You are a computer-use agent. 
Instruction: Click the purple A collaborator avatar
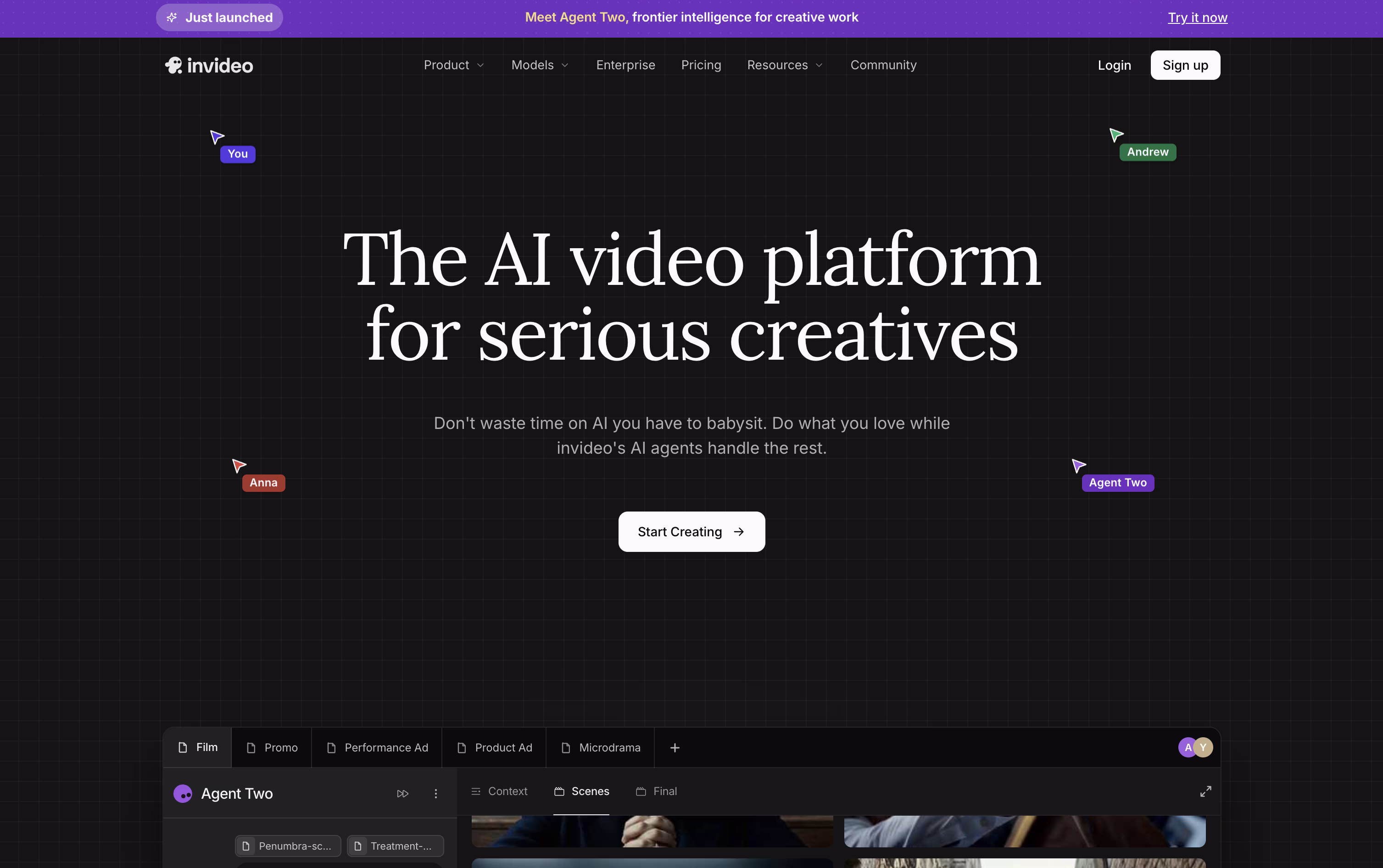click(x=1186, y=747)
